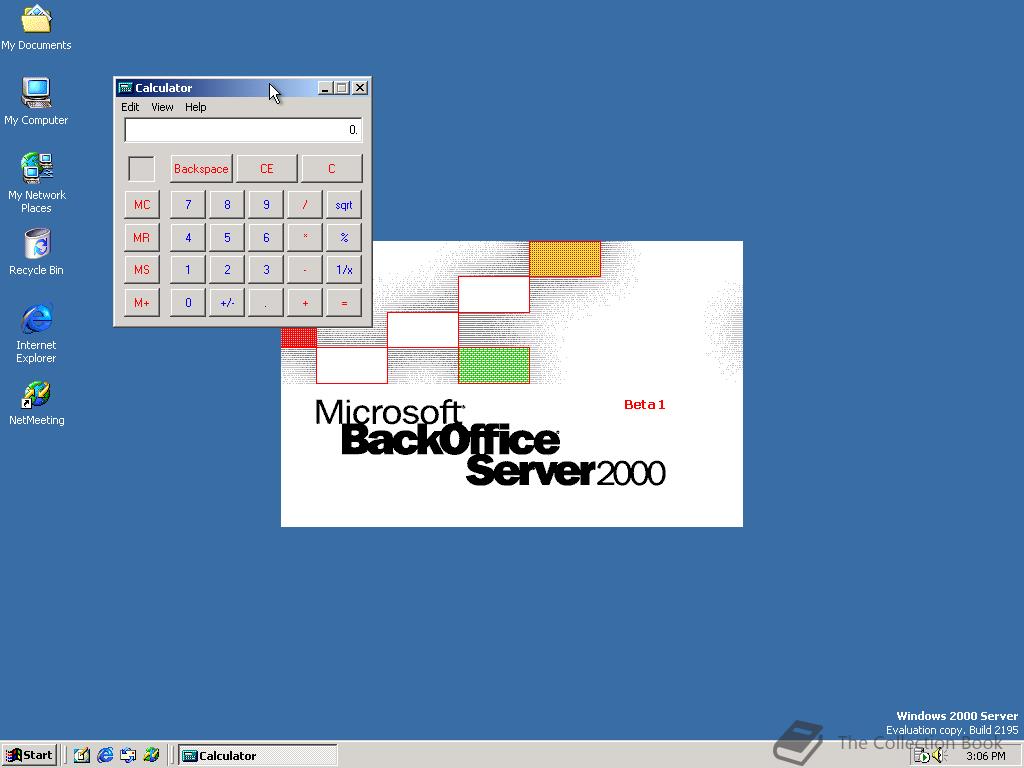Viewport: 1024px width, 768px height.
Task: Click the subtraction - key
Action: tap(305, 270)
